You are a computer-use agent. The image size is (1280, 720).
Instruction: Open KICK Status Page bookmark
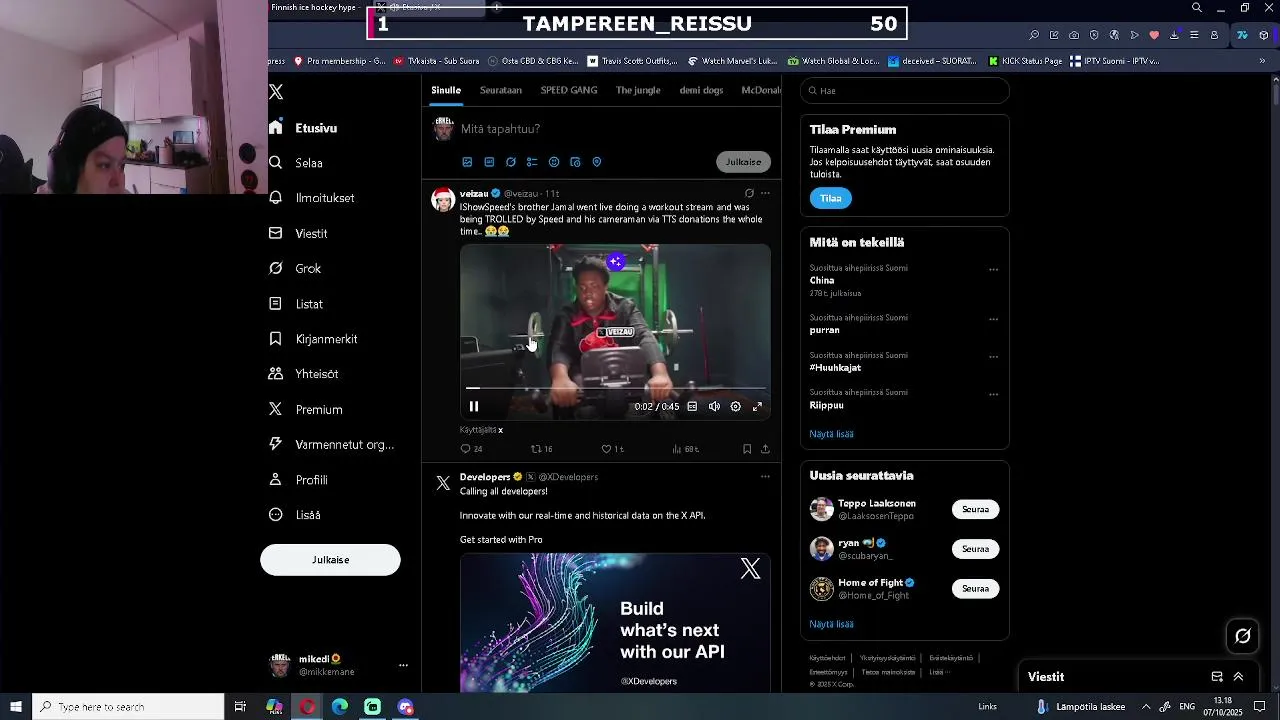click(x=1025, y=61)
